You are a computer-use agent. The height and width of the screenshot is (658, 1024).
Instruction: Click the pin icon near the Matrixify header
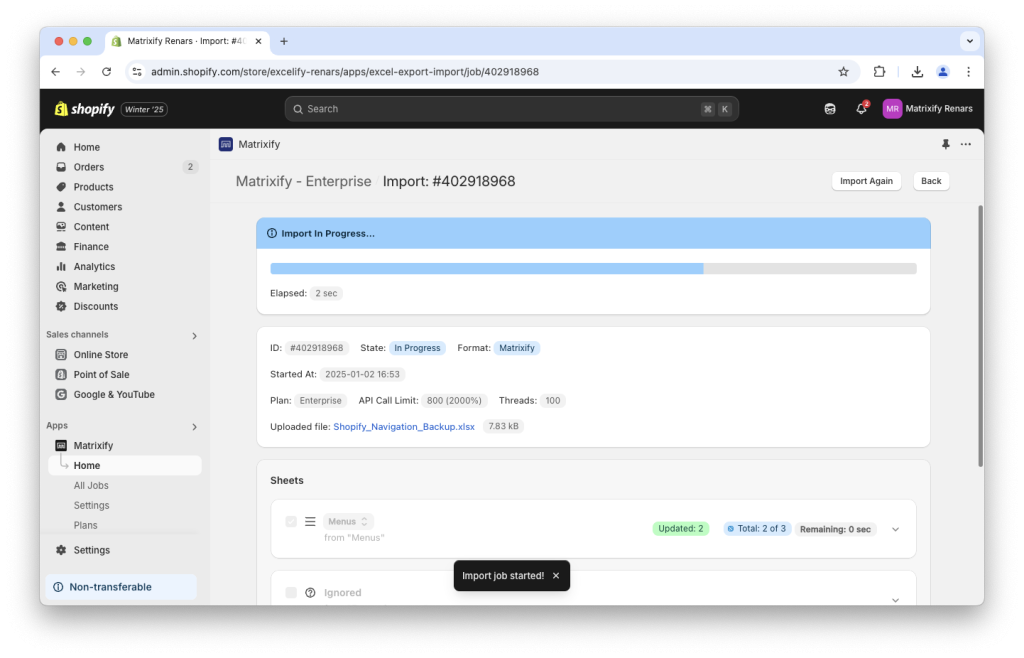tap(945, 144)
